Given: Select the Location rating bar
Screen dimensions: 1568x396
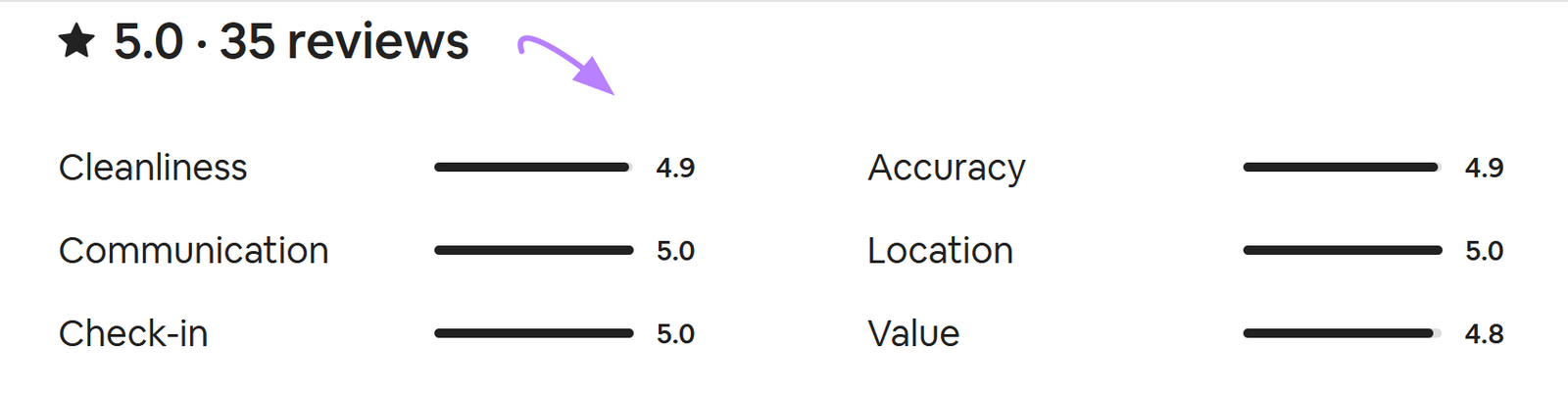Looking at the screenshot, I should click(1342, 251).
